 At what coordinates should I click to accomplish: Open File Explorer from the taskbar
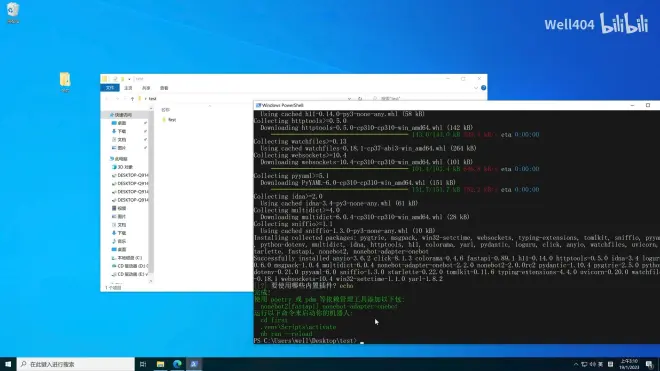click(160, 364)
